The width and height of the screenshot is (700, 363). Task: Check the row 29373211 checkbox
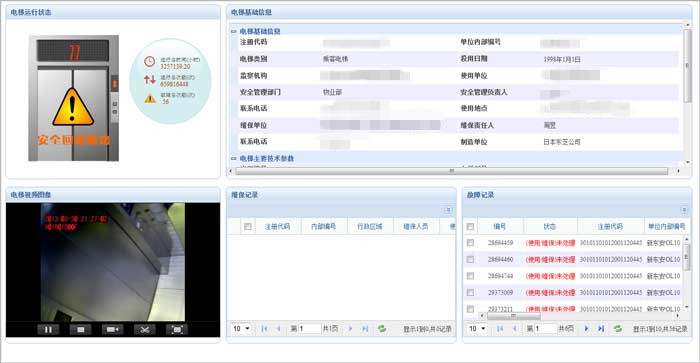pos(470,309)
